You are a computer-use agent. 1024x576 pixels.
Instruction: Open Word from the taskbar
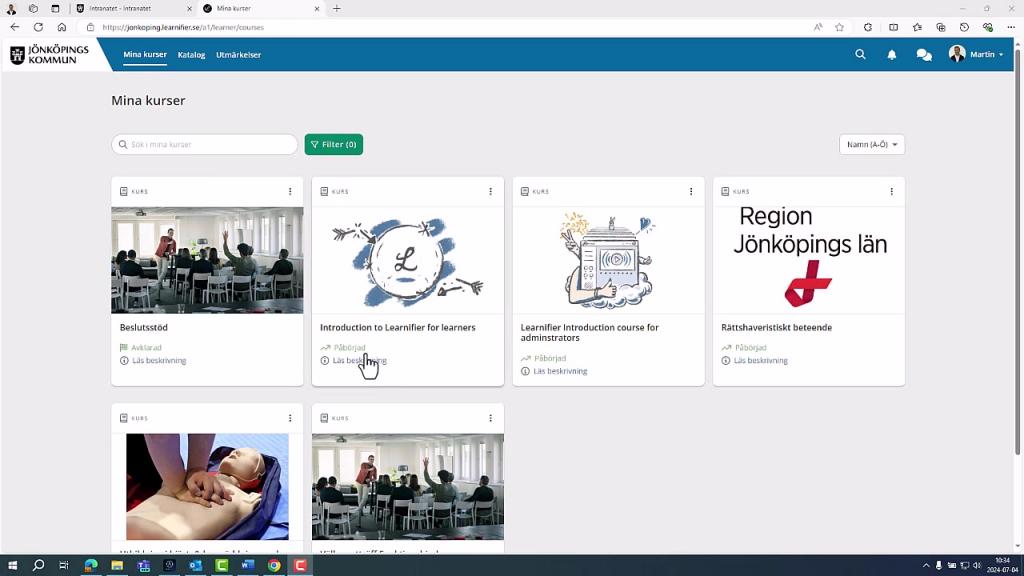[248, 566]
